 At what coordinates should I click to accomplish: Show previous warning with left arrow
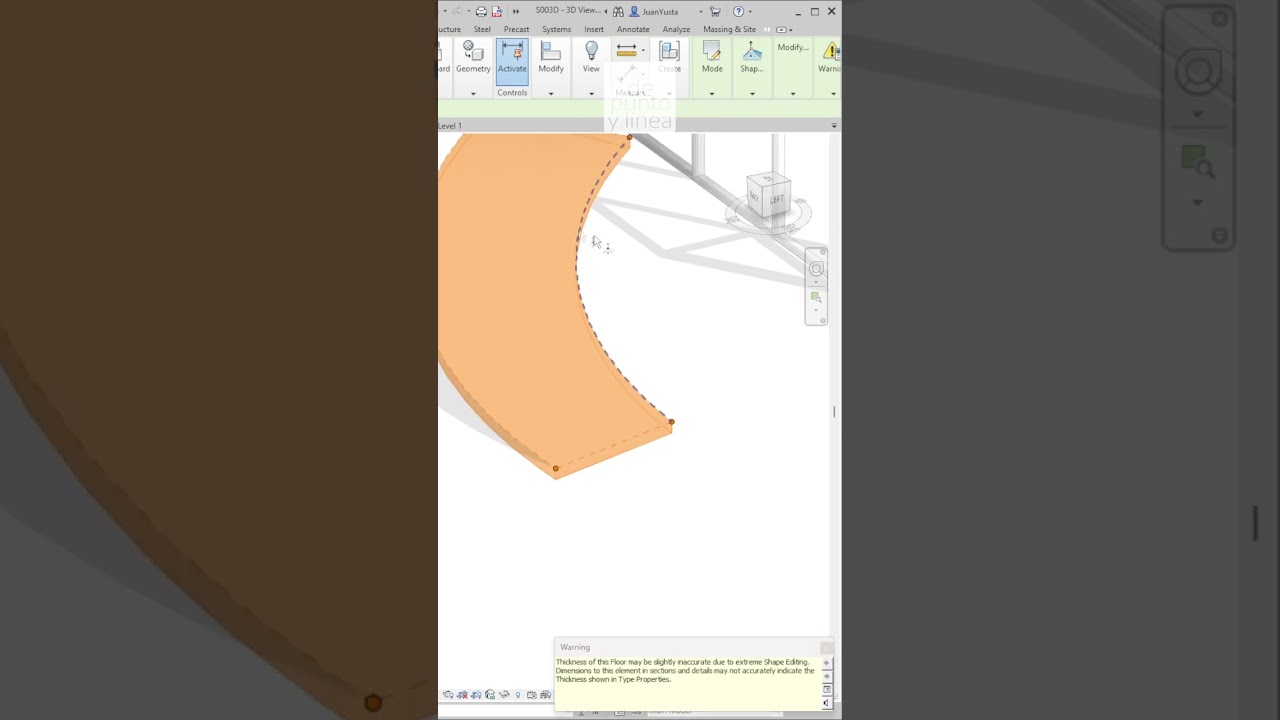click(x=827, y=662)
